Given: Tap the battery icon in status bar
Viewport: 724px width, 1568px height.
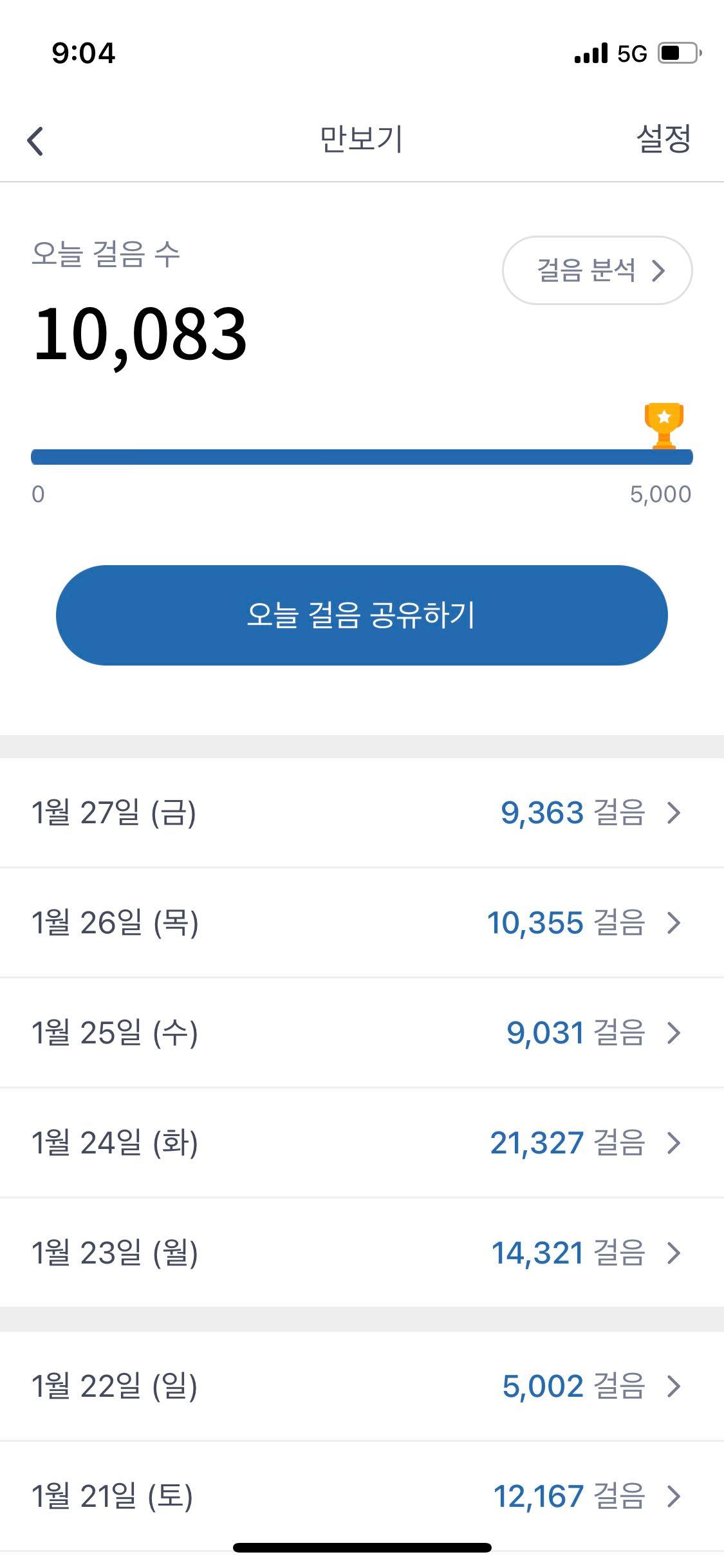Looking at the screenshot, I should [x=680, y=53].
